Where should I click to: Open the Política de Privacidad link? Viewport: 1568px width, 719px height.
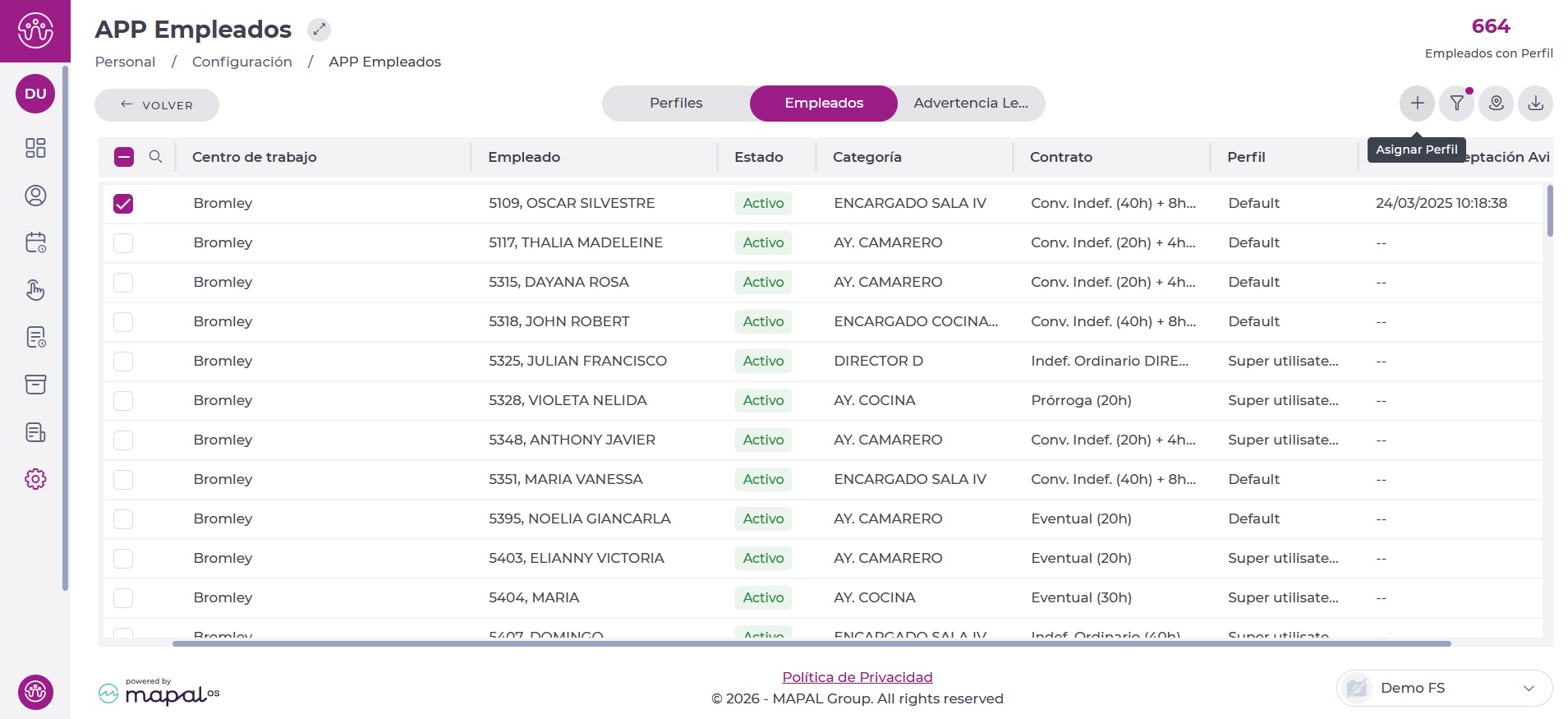click(x=857, y=677)
